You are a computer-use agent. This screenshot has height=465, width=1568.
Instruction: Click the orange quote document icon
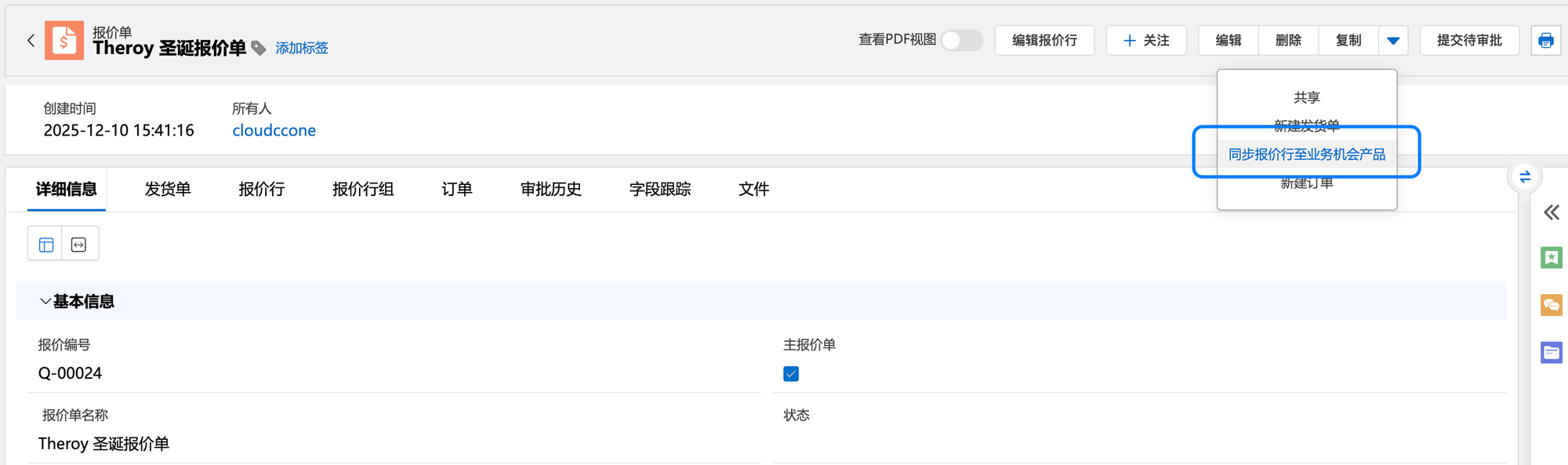[64, 41]
